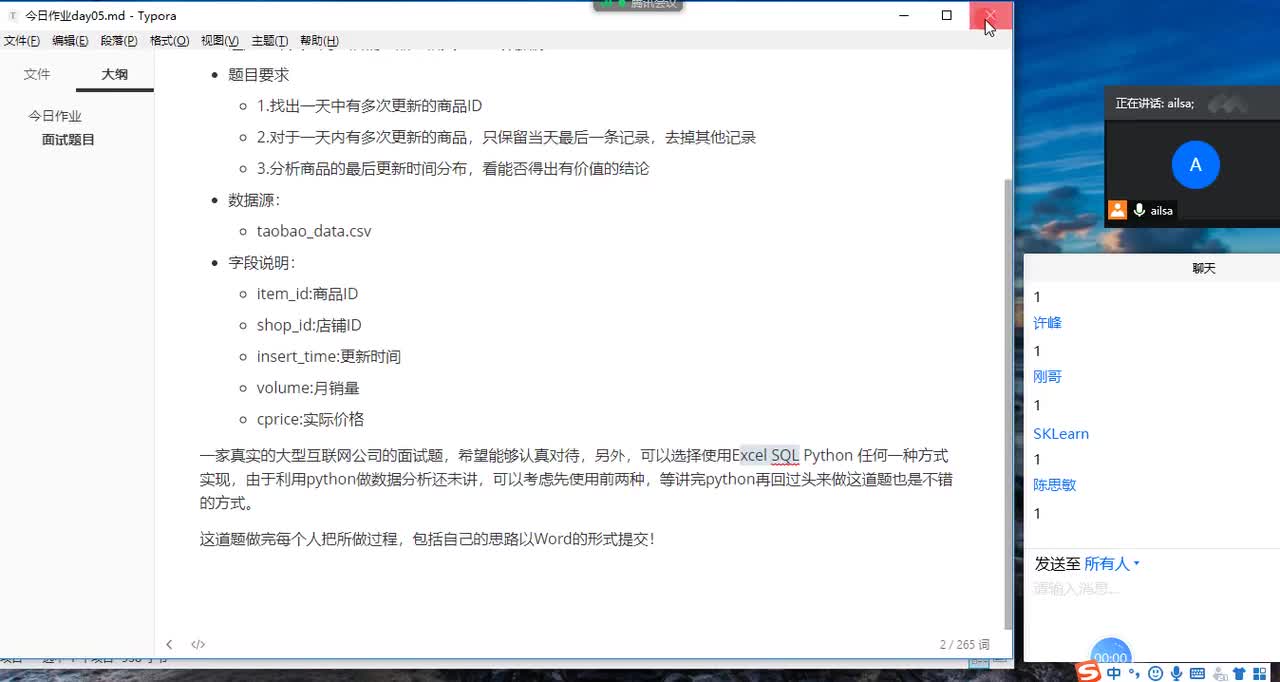Go to 今日作业 heading in outline
Image resolution: width=1280 pixels, height=682 pixels.
point(55,116)
